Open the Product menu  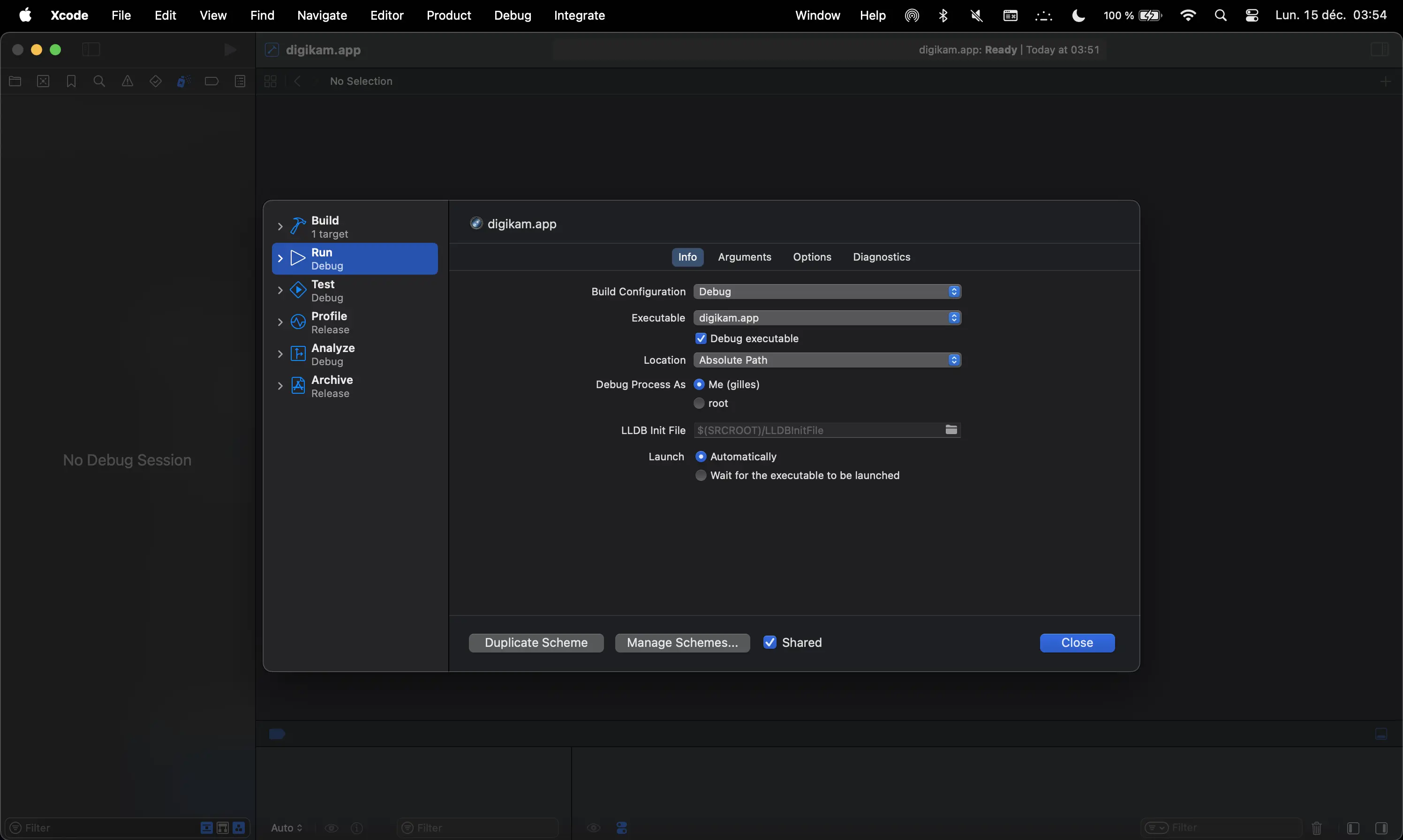[448, 15]
